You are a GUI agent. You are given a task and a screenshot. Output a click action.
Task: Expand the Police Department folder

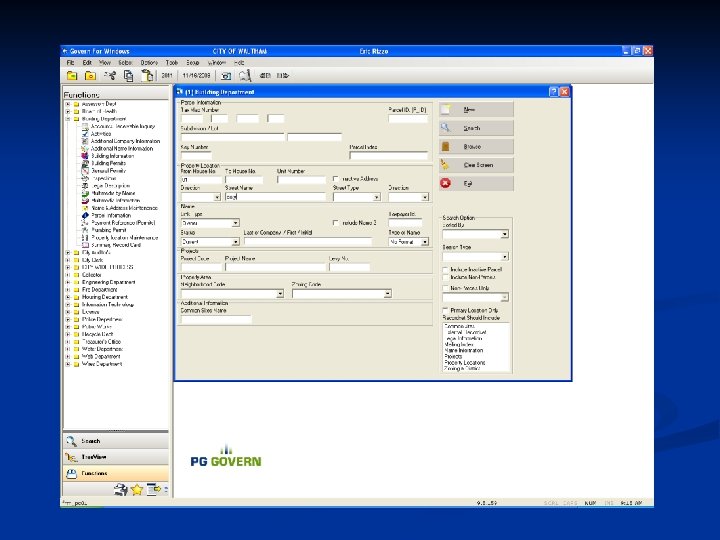[x=68, y=319]
